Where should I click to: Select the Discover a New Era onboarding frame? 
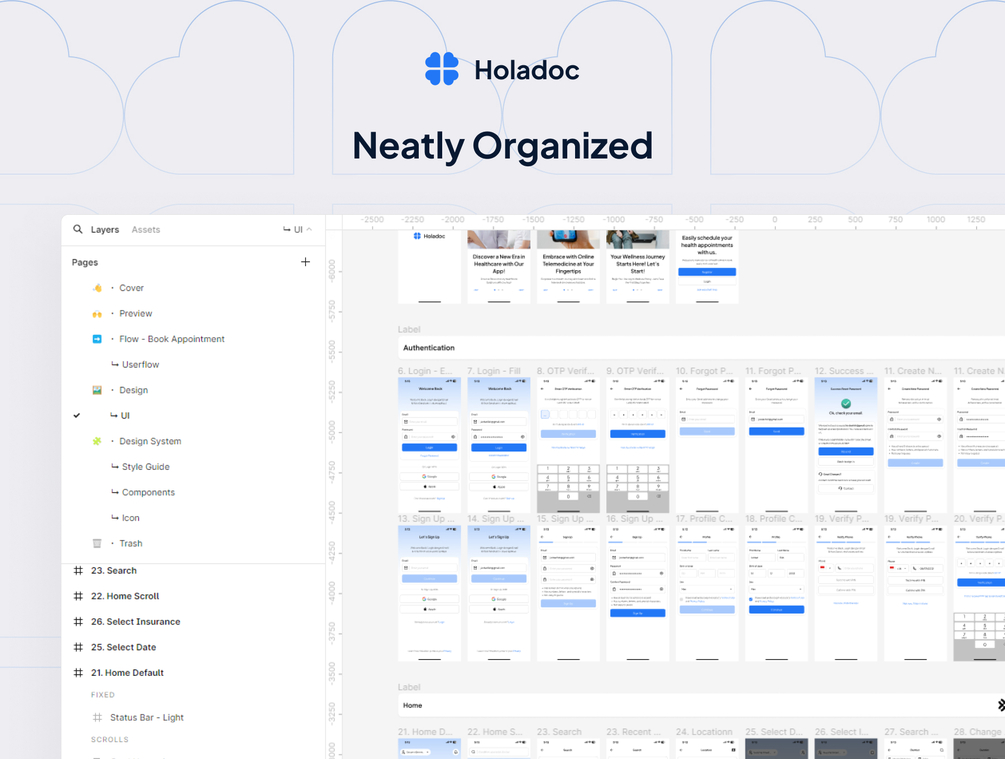tap(499, 267)
